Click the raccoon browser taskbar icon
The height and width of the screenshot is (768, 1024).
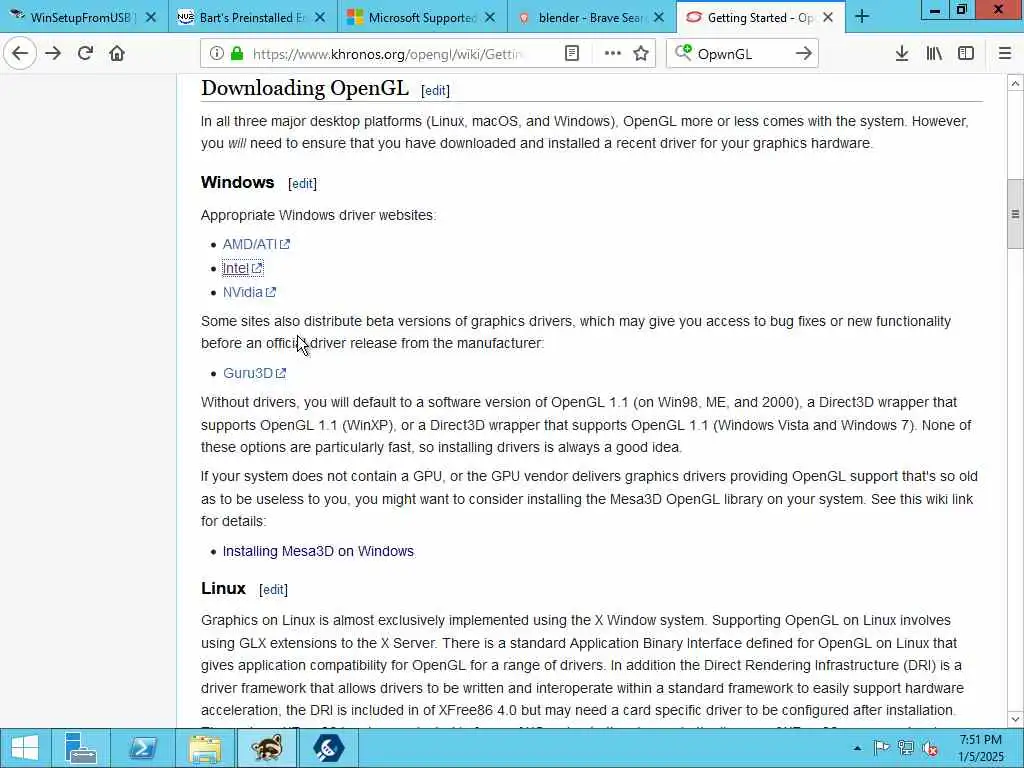pos(267,748)
